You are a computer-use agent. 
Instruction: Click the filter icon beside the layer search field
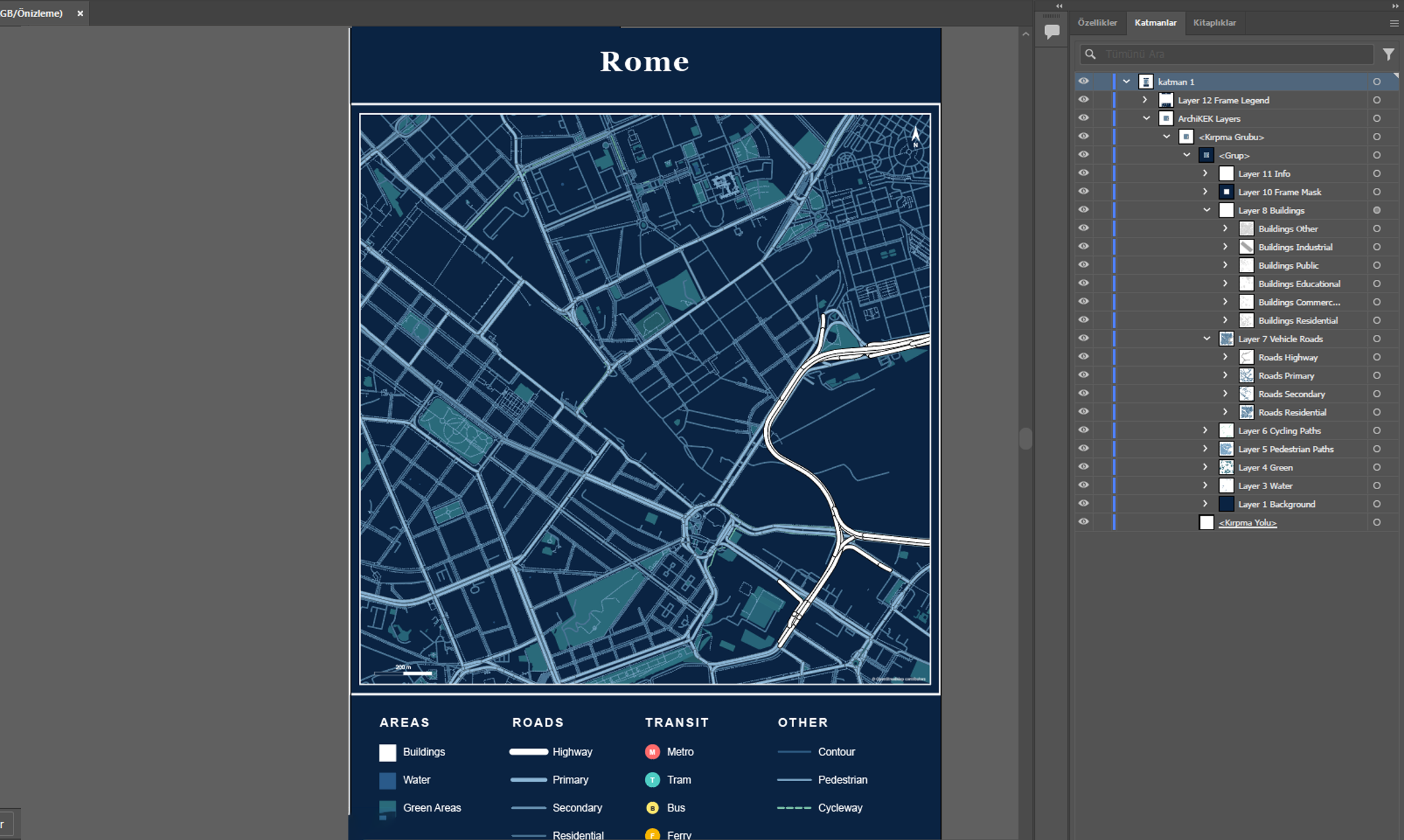tap(1387, 54)
